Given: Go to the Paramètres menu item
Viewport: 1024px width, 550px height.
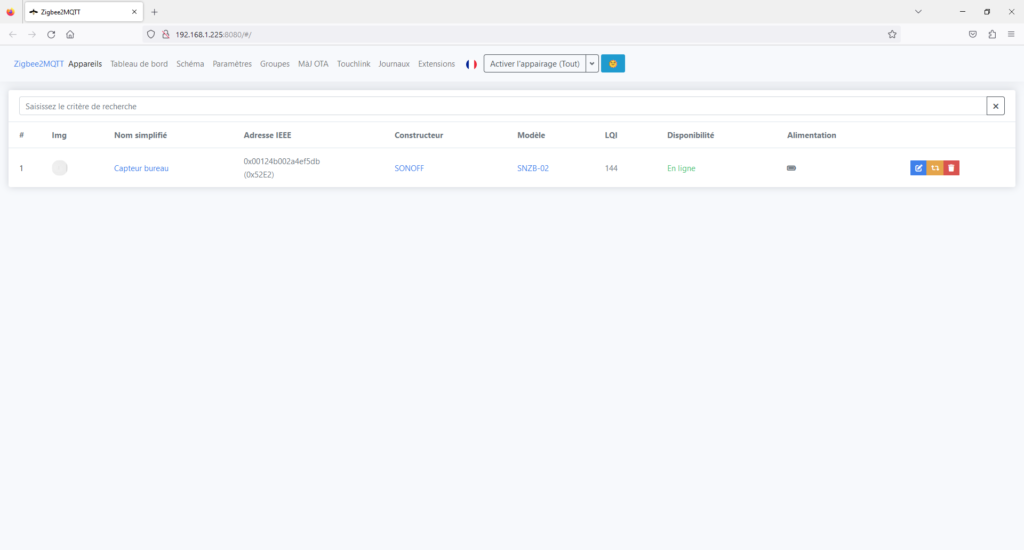Looking at the screenshot, I should click(232, 64).
